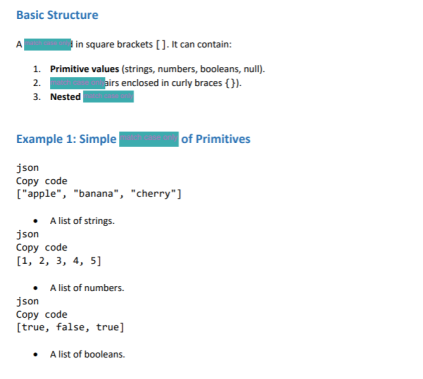The image size is (423, 379).
Task: Click the [true, false, true] code line
Action: [70, 327]
